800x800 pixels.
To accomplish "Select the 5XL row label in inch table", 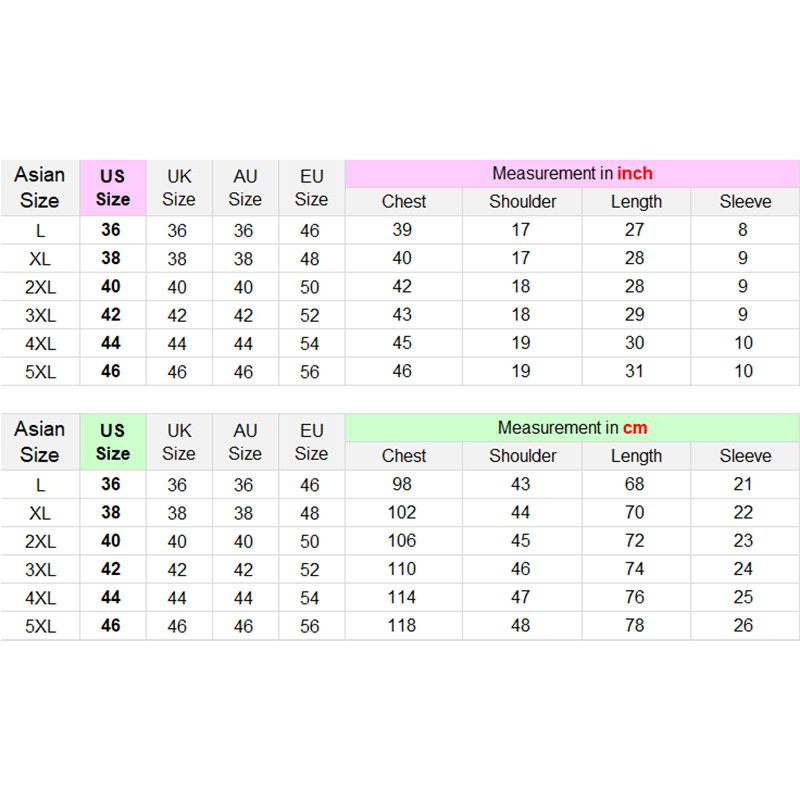I will tap(40, 371).
